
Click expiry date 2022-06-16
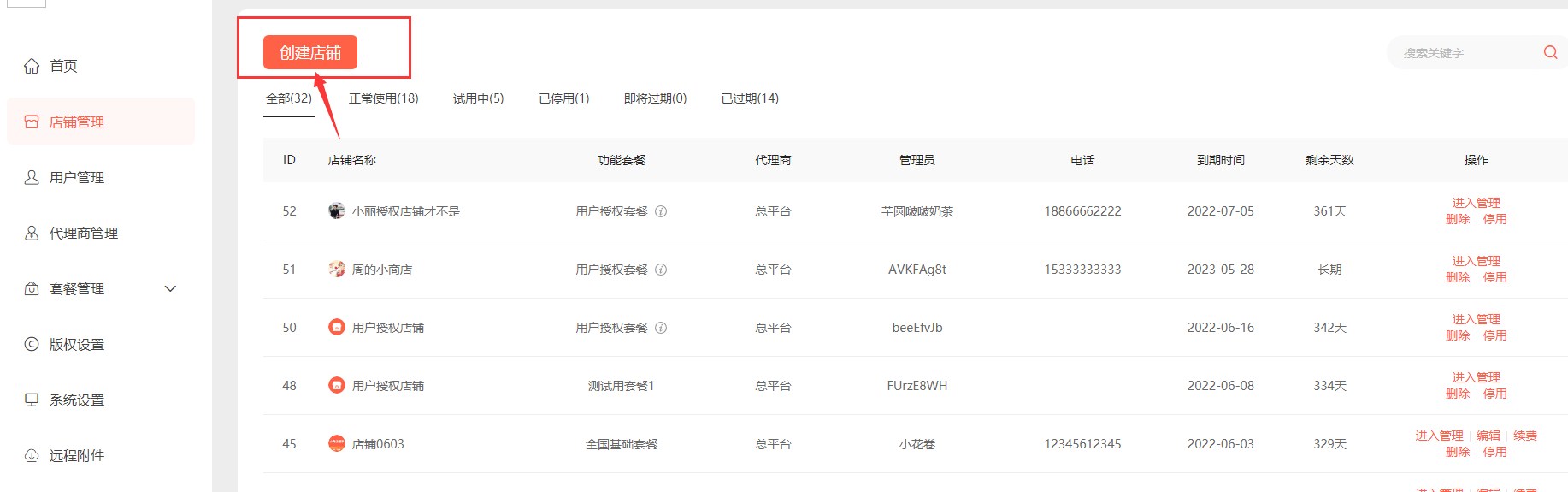click(x=1221, y=328)
